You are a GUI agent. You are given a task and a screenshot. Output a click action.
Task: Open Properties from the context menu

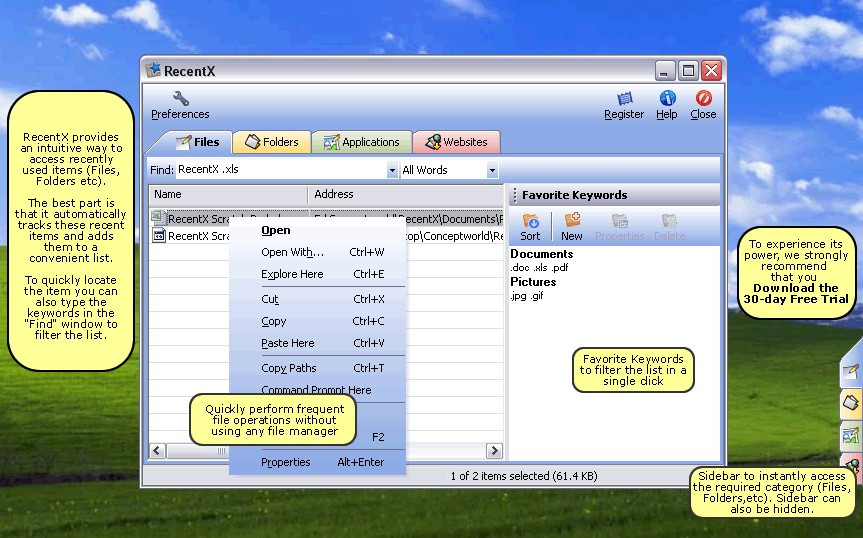click(x=317, y=462)
